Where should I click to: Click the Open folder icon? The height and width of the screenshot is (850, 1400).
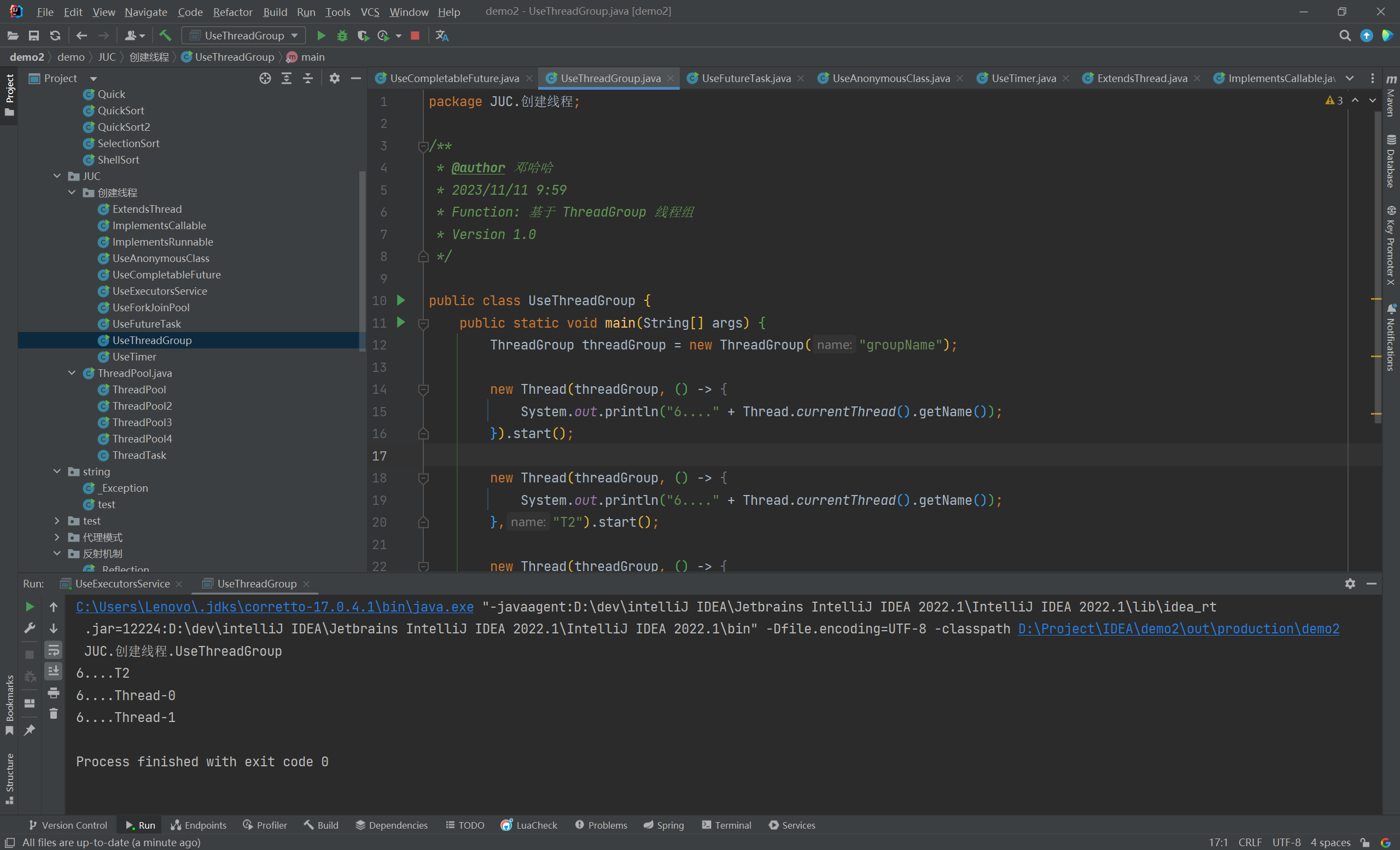[13, 35]
